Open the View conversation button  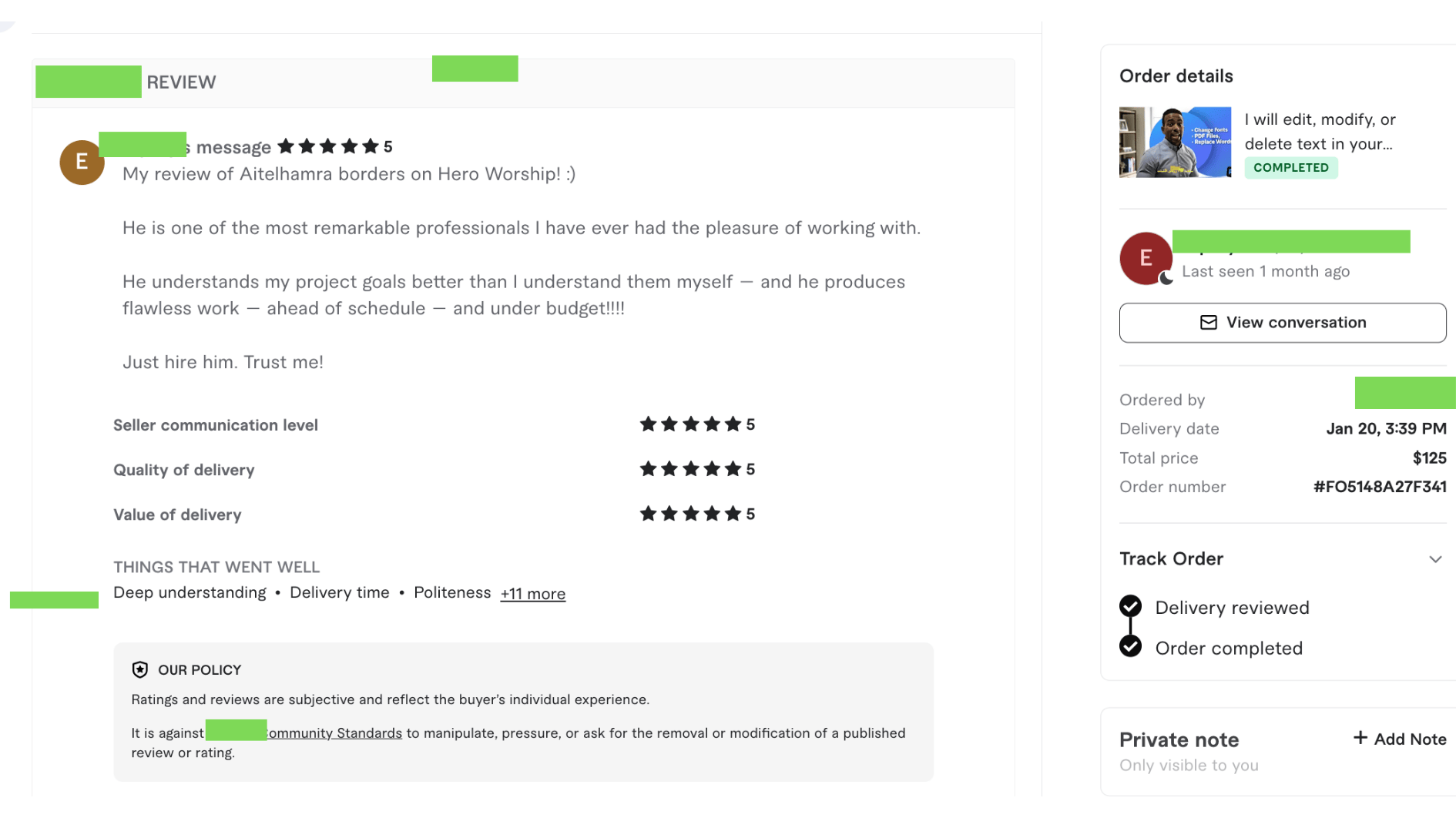(1282, 323)
